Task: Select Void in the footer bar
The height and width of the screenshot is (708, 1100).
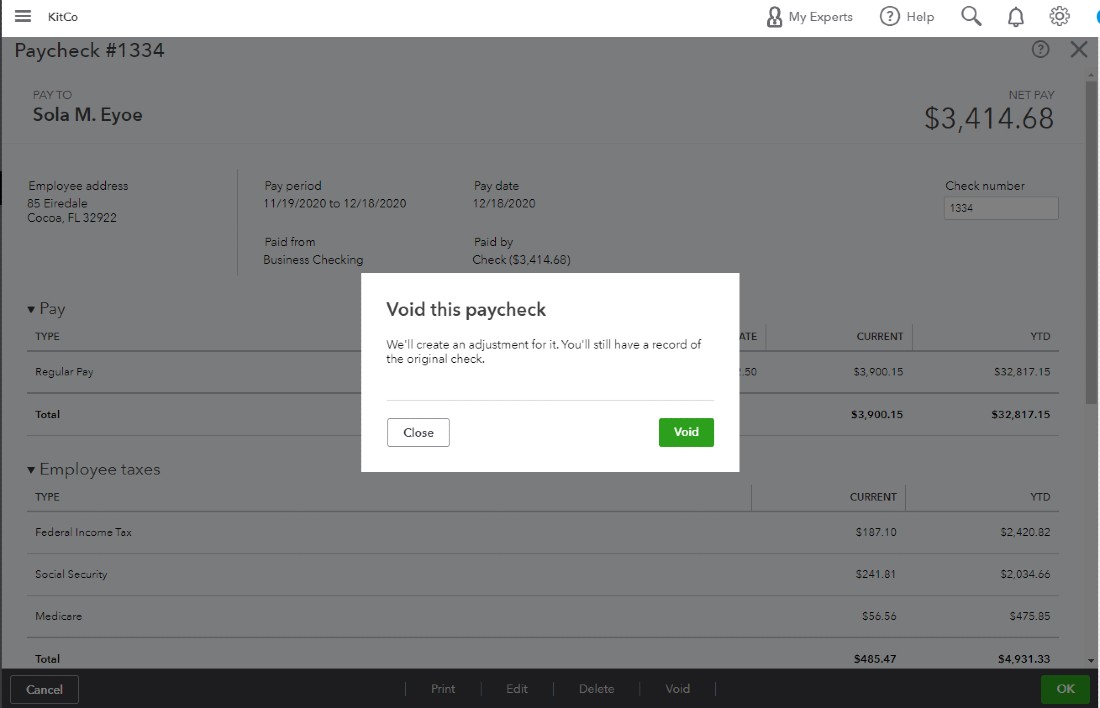Action: pyautogui.click(x=677, y=688)
